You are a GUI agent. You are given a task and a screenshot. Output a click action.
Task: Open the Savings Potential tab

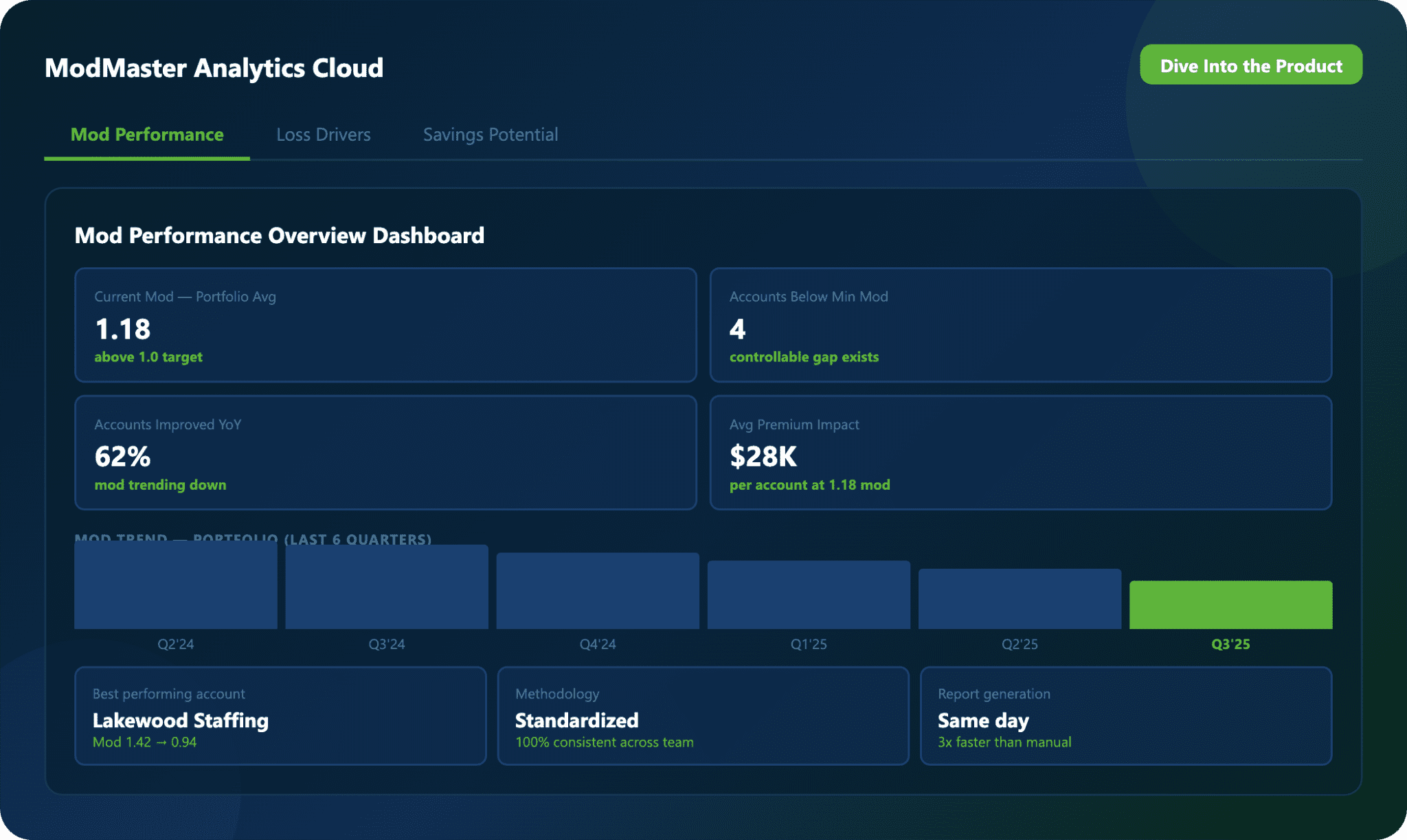(490, 135)
